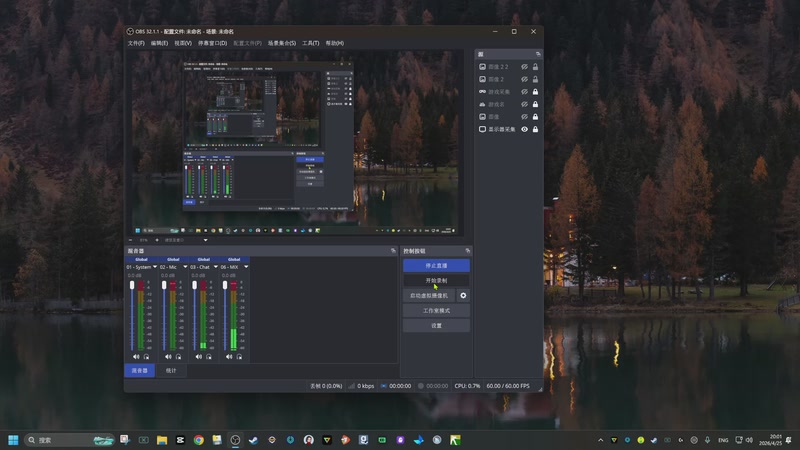This screenshot has height=450, width=800.
Task: Undock the sources panel via its float icon
Action: point(538,54)
